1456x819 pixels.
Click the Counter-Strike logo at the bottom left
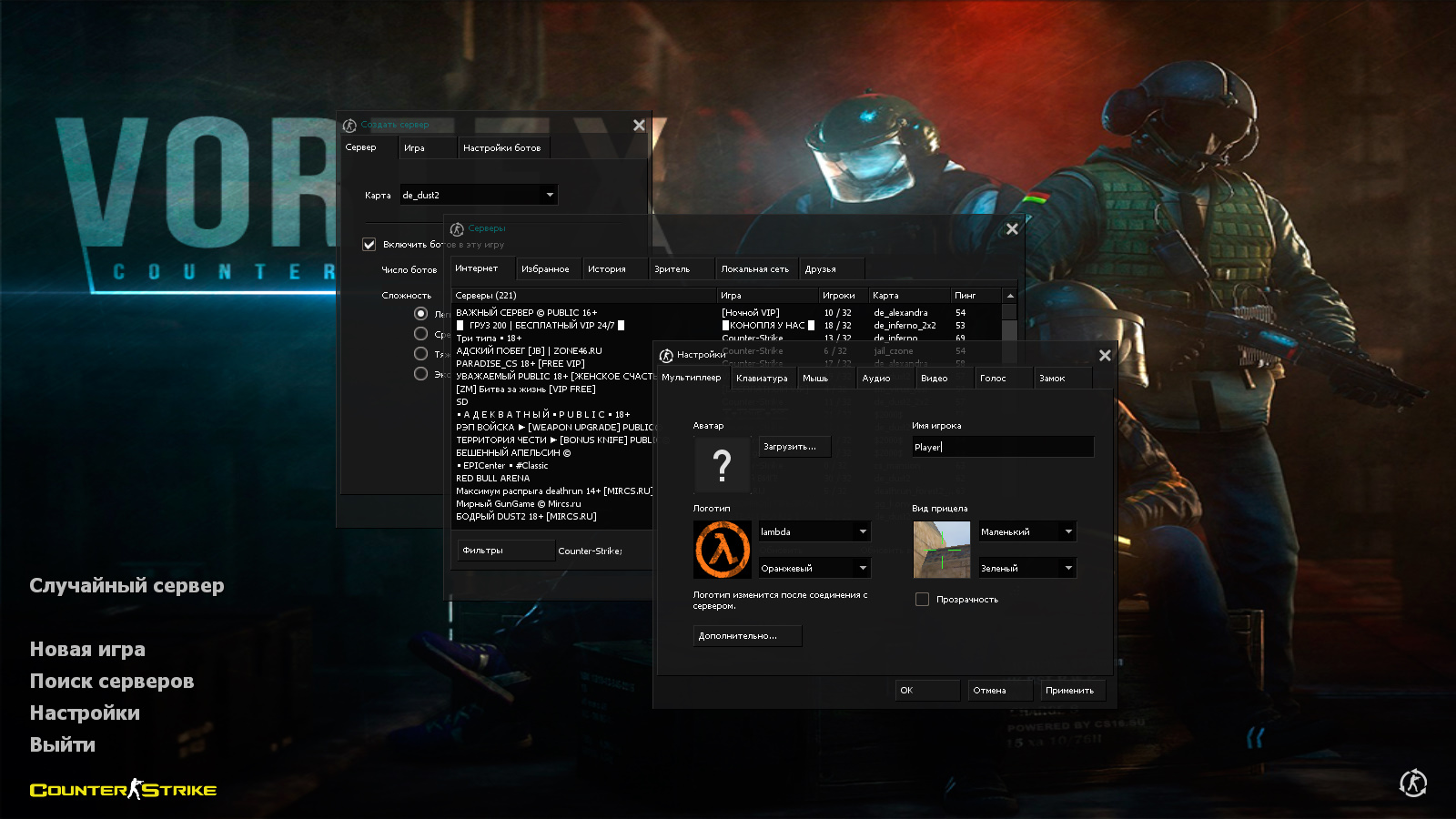[x=123, y=790]
